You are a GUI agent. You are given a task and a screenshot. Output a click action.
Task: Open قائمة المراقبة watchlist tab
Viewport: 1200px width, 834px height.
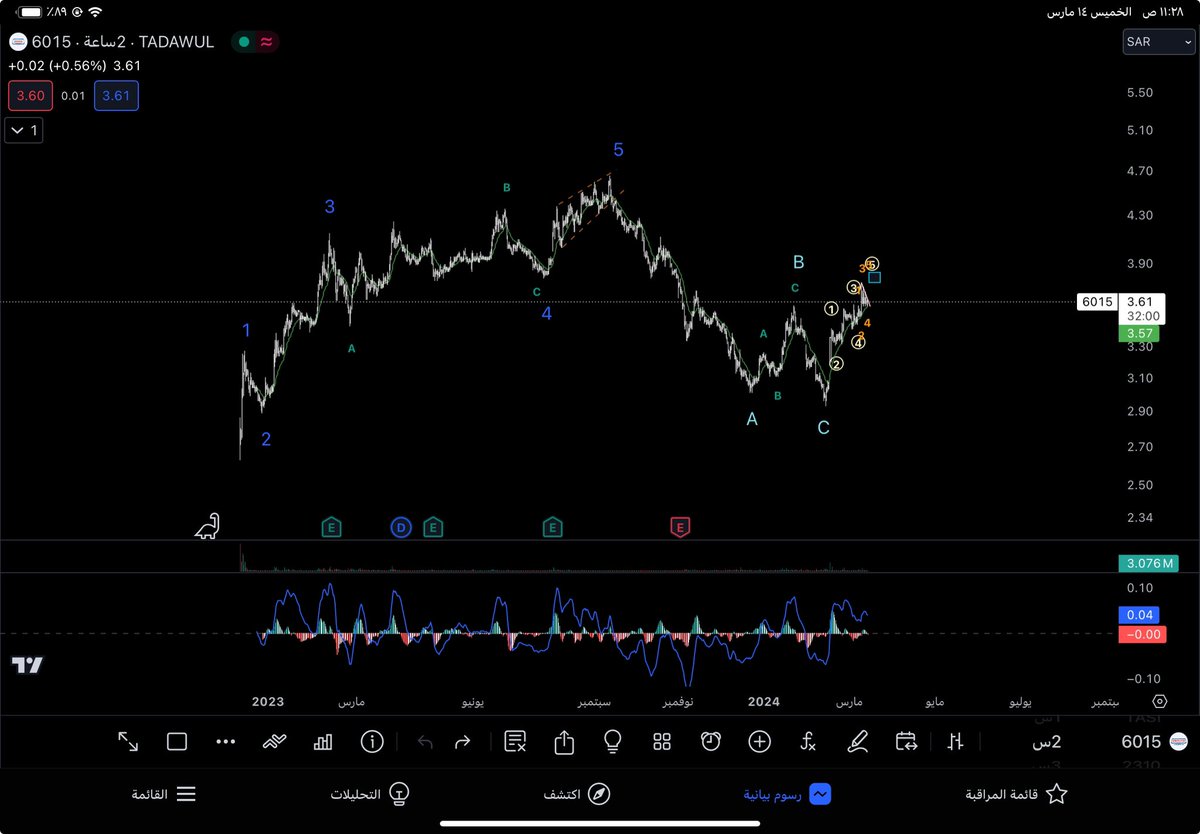[1016, 794]
